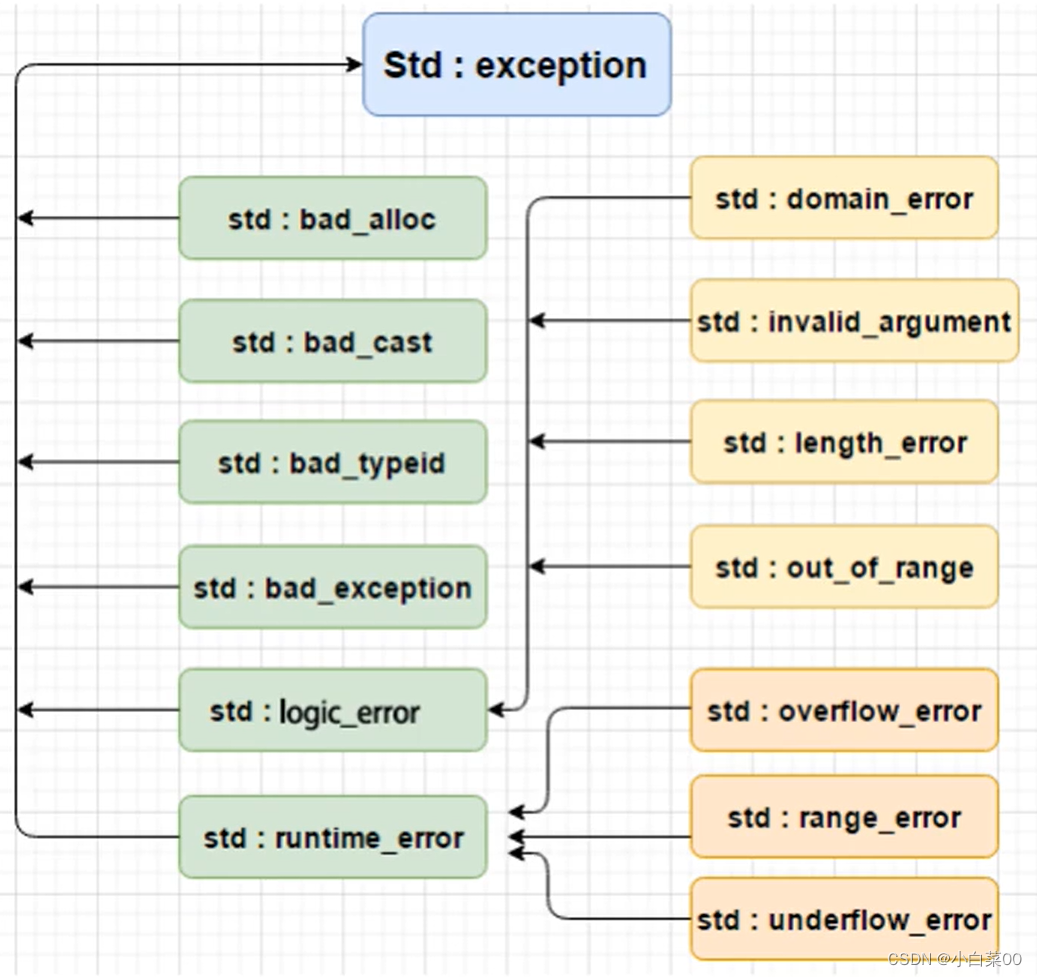1037x977 pixels.
Task: Click the std : domain_error box
Action: [x=843, y=198]
